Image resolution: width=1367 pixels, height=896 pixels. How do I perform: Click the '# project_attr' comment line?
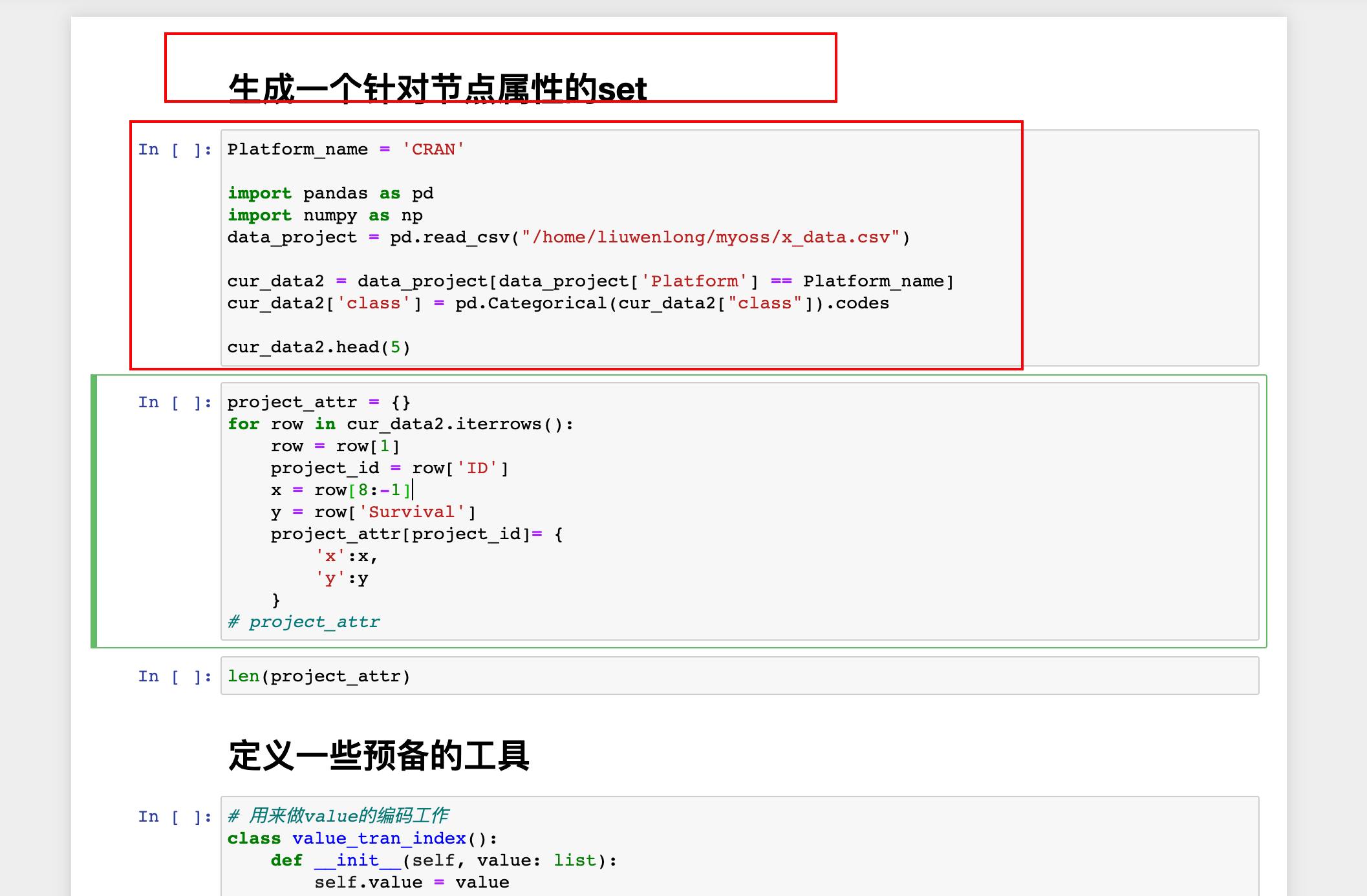pos(304,623)
